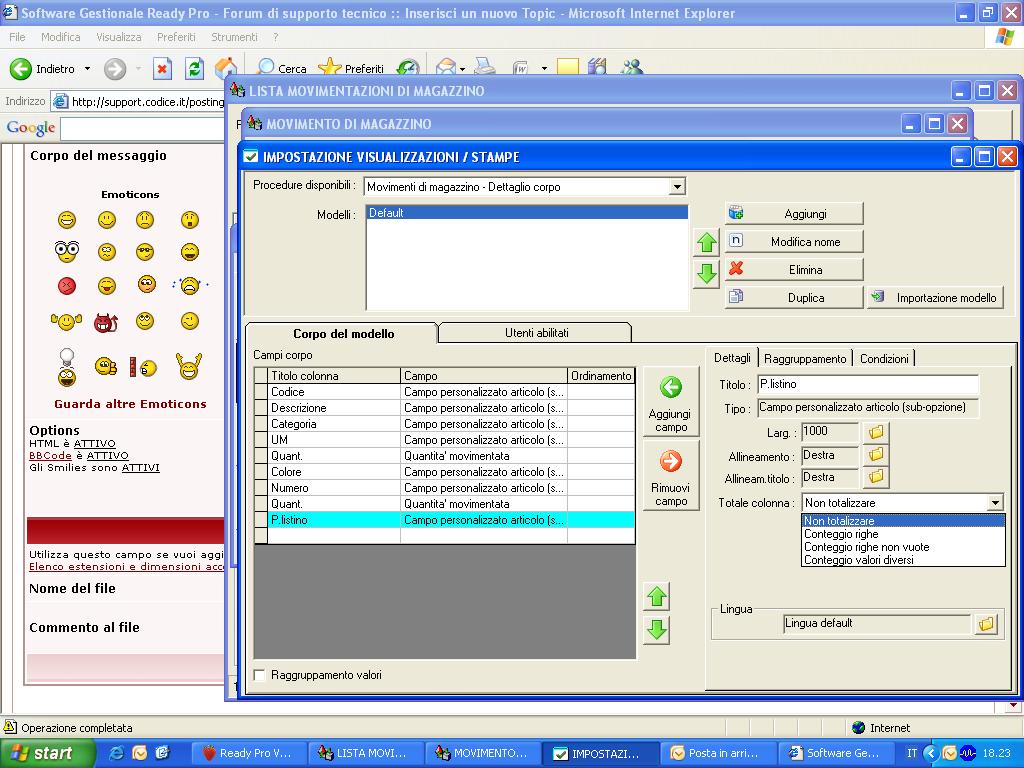Move model down with green arrow beside Modelli list
The image size is (1024, 768).
coord(706,274)
